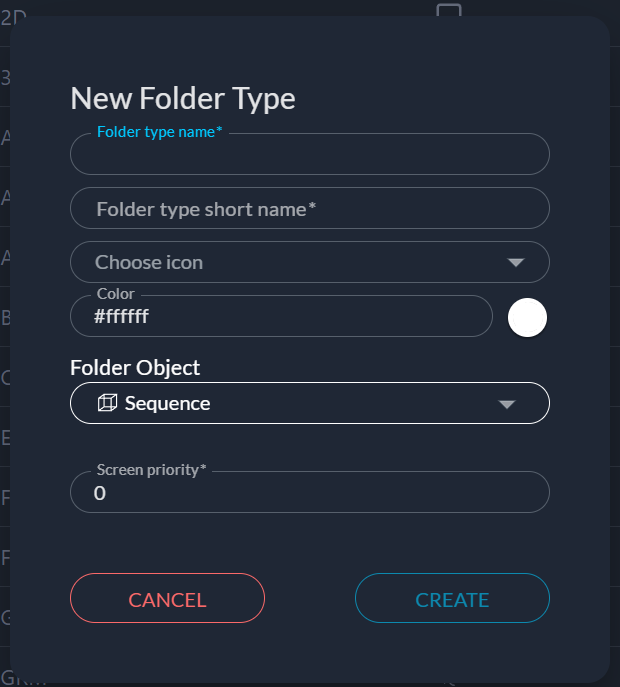Click the New Folder Type heading
Image resolution: width=620 pixels, height=687 pixels.
(x=183, y=99)
